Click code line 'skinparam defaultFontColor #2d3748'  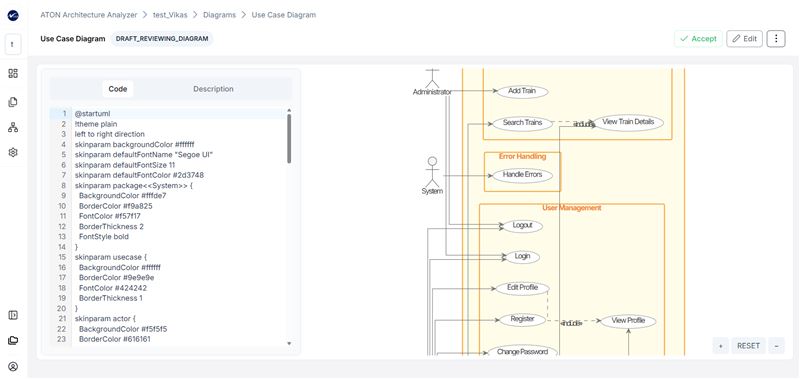point(139,175)
